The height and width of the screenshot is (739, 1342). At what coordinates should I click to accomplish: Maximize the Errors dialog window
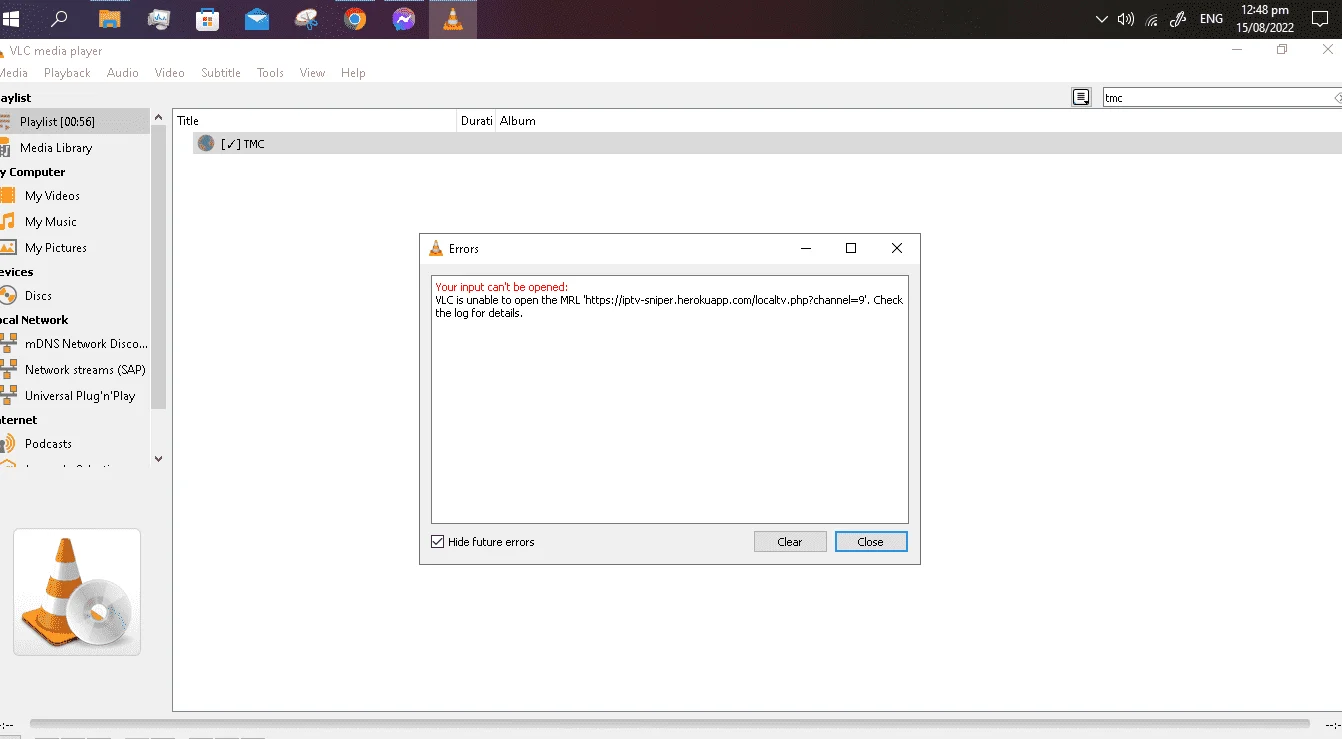click(x=851, y=248)
